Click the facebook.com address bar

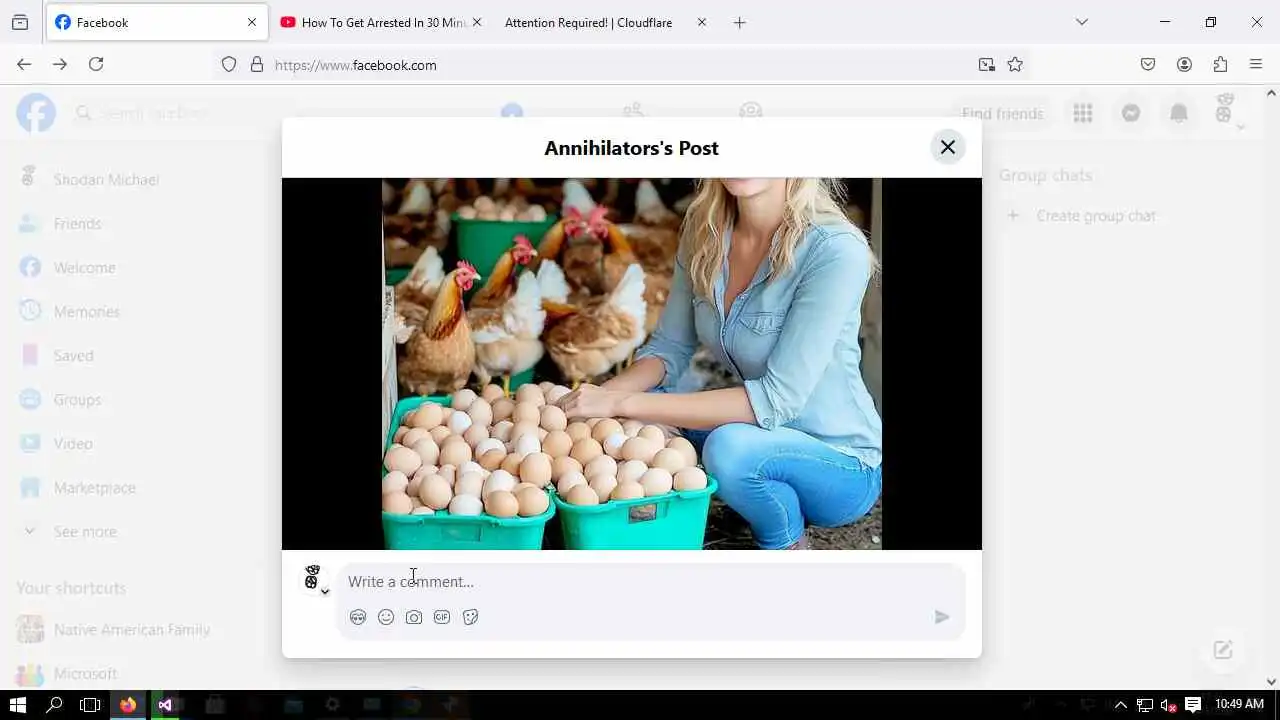tap(620, 65)
